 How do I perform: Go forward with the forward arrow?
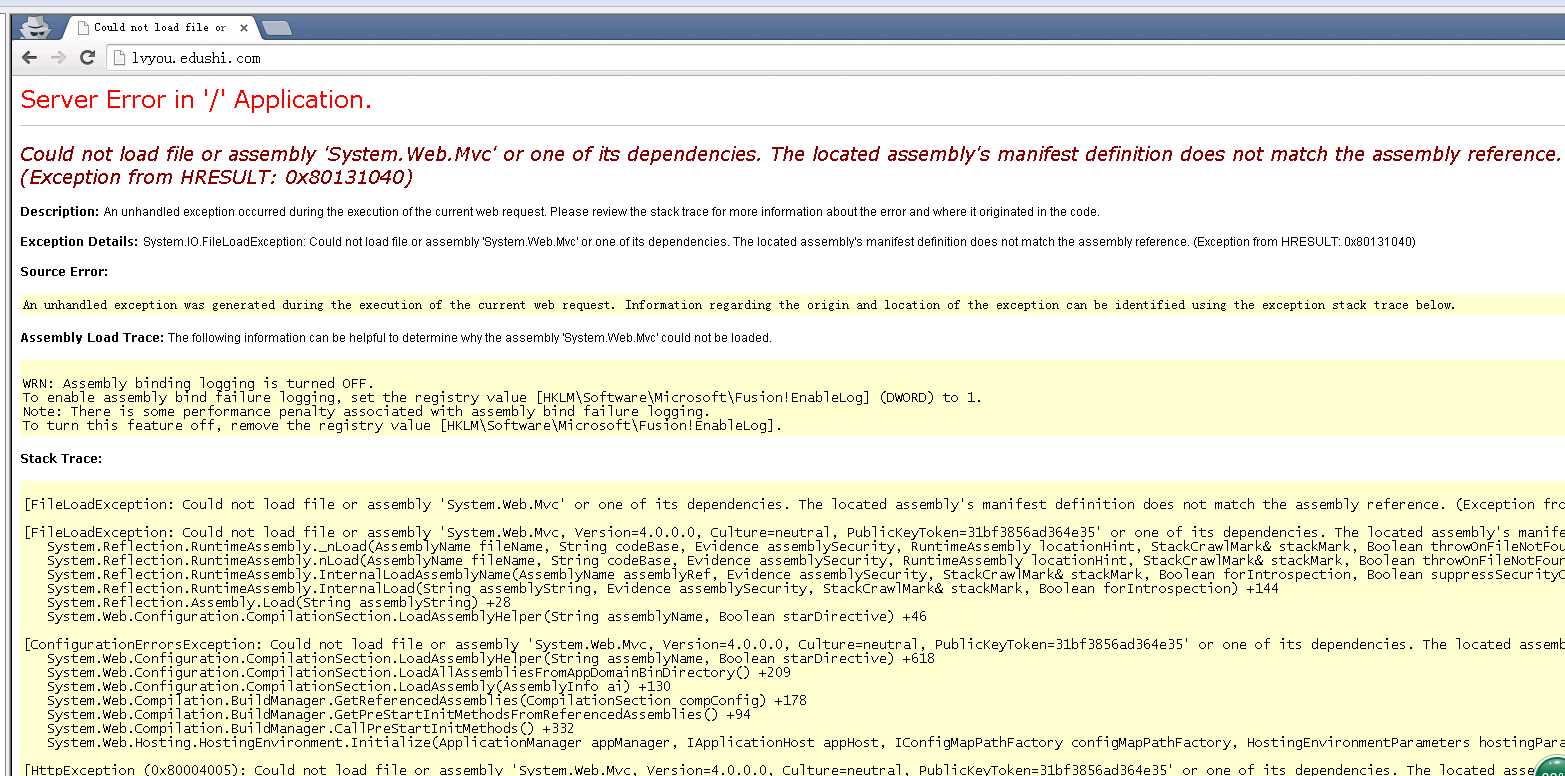[x=58, y=58]
